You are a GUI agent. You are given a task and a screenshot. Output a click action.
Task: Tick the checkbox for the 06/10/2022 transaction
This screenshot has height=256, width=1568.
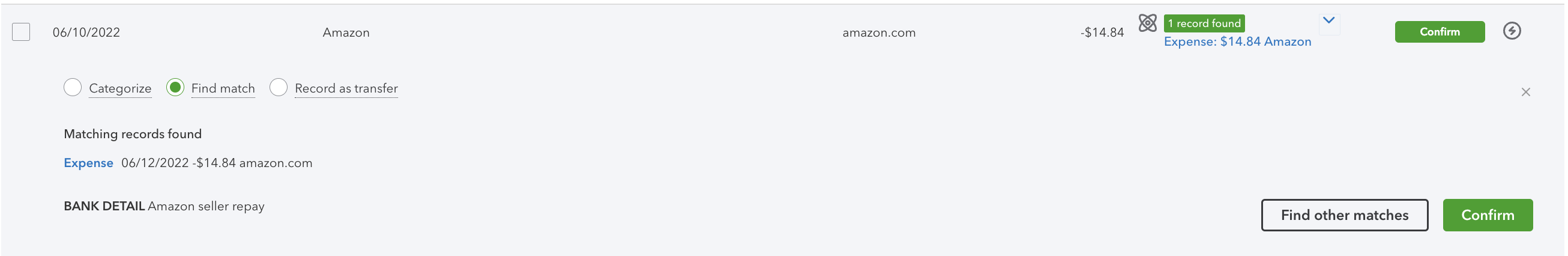21,32
